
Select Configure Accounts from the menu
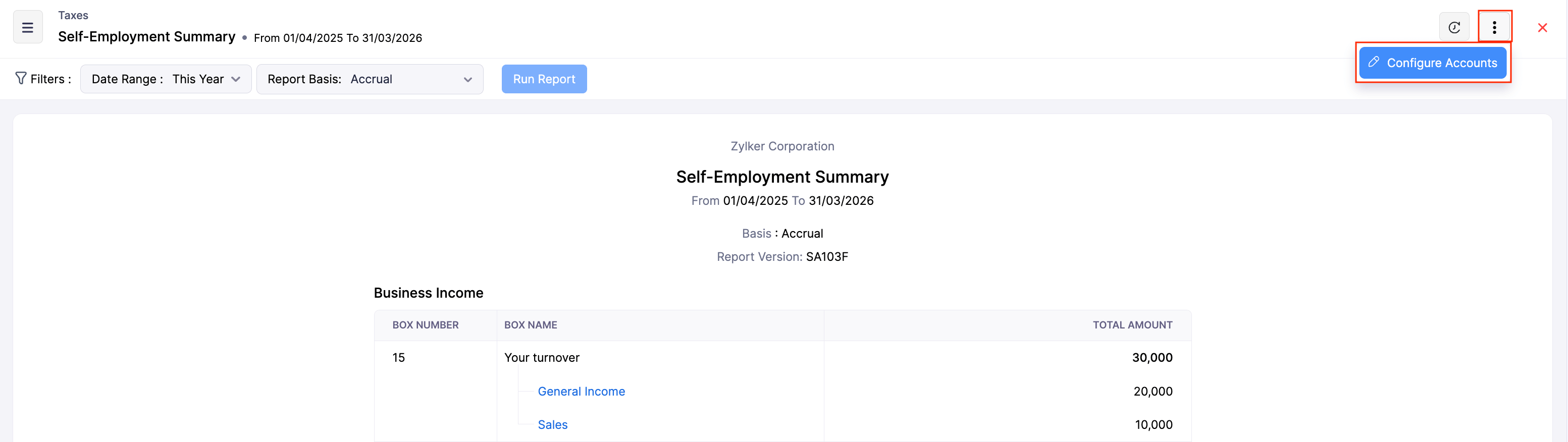(1432, 63)
